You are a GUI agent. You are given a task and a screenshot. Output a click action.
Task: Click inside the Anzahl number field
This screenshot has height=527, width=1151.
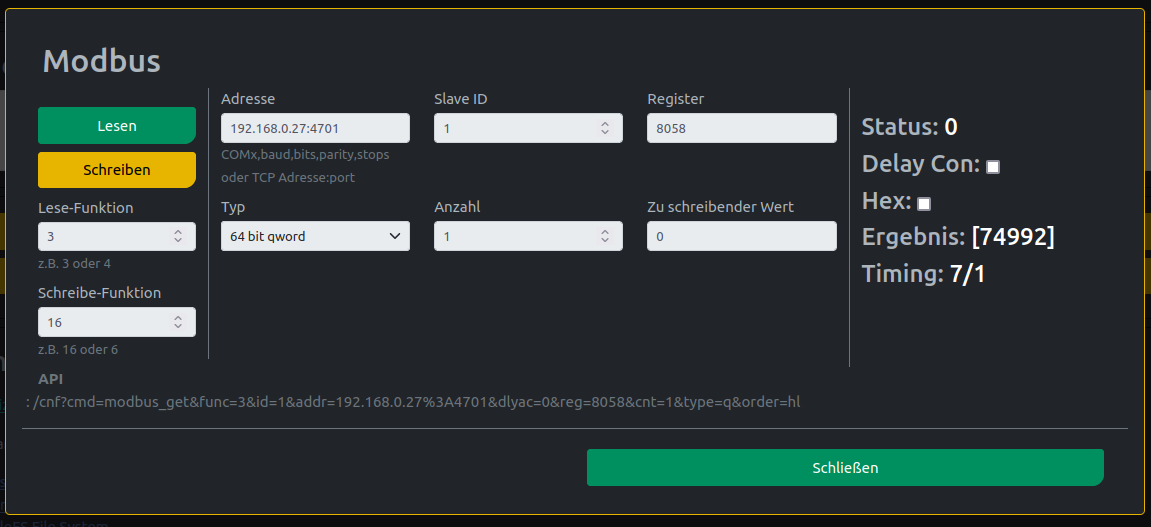529,236
